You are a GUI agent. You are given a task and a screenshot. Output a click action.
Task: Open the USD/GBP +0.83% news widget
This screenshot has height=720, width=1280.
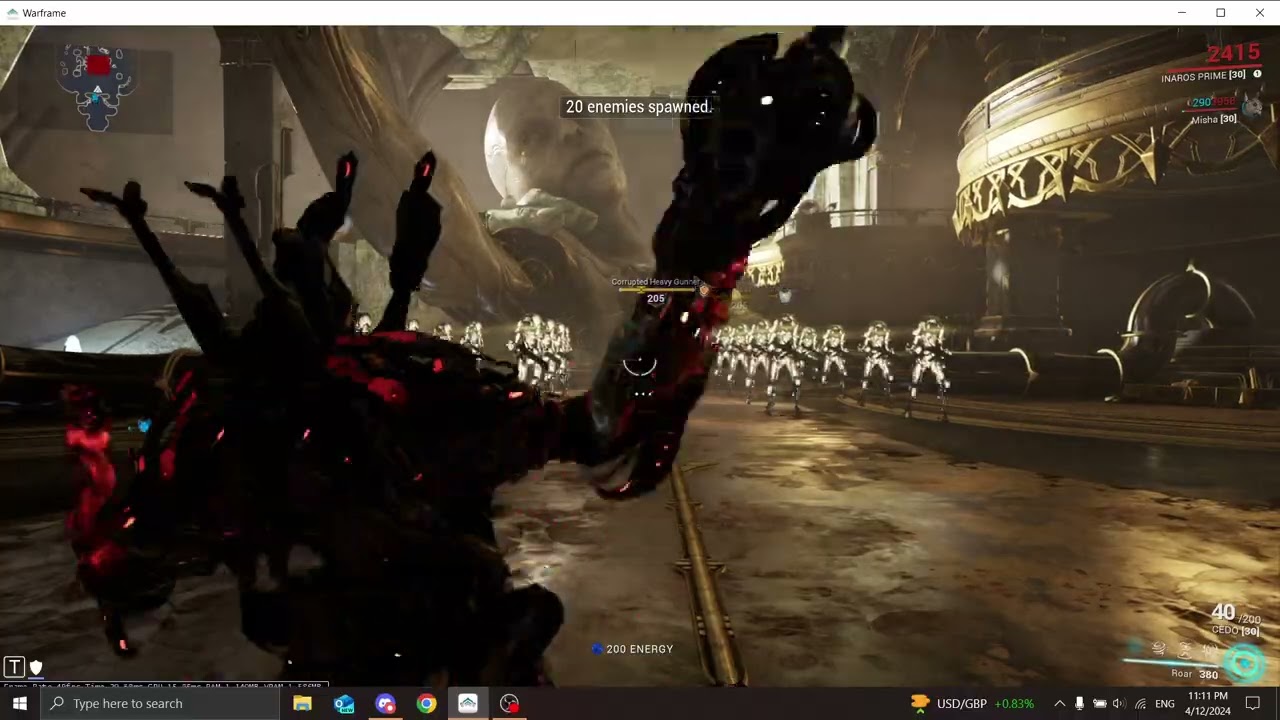(x=971, y=703)
